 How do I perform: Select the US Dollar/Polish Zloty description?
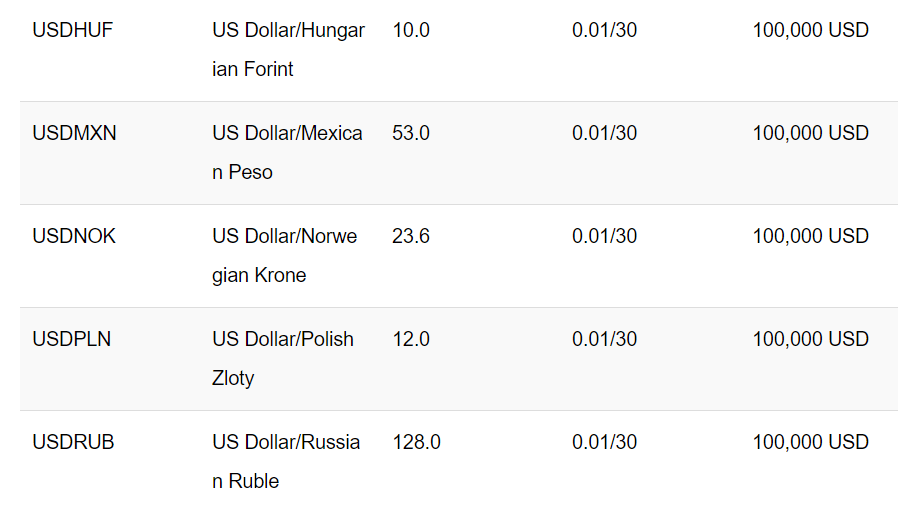[x=283, y=359]
